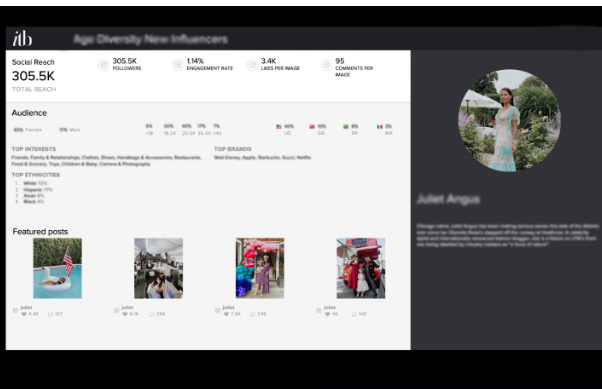Click the GB flag icon in Audience
The image size is (602, 389).
tap(312, 126)
